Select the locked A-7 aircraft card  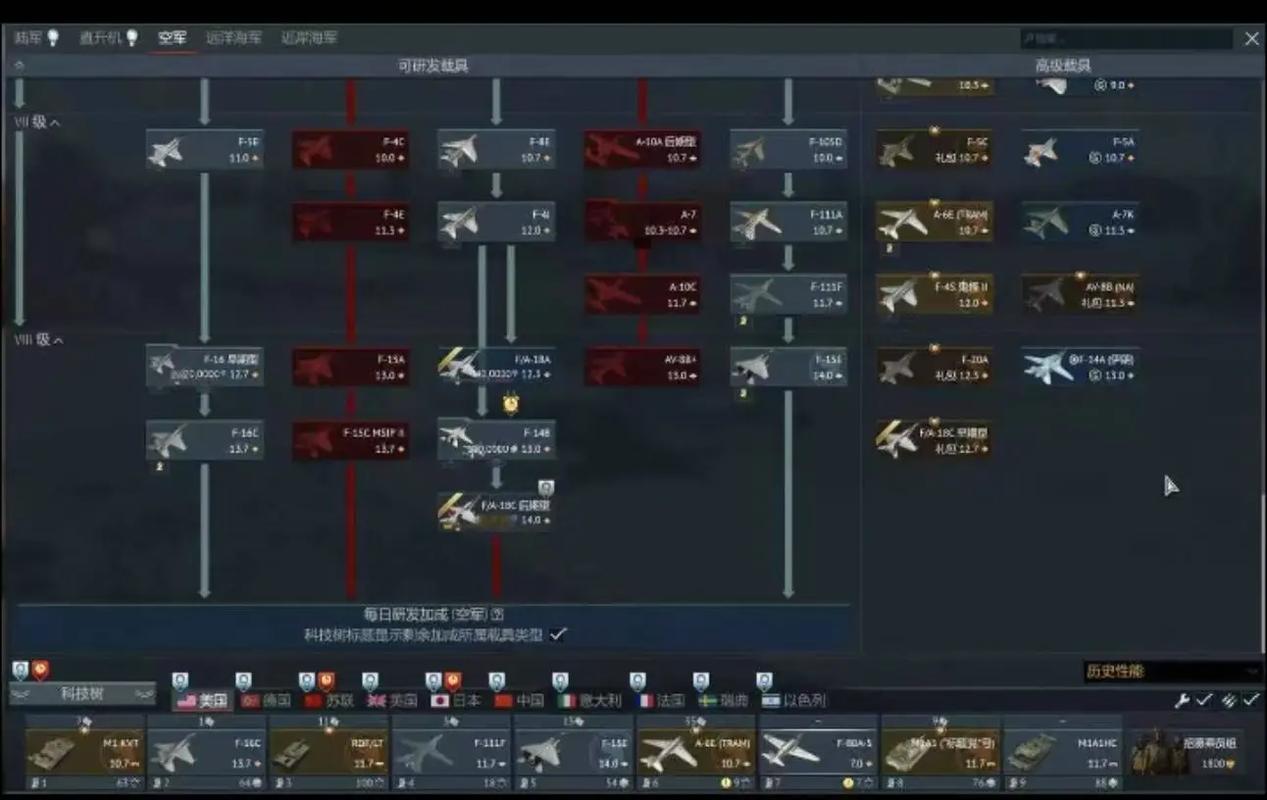pos(642,222)
